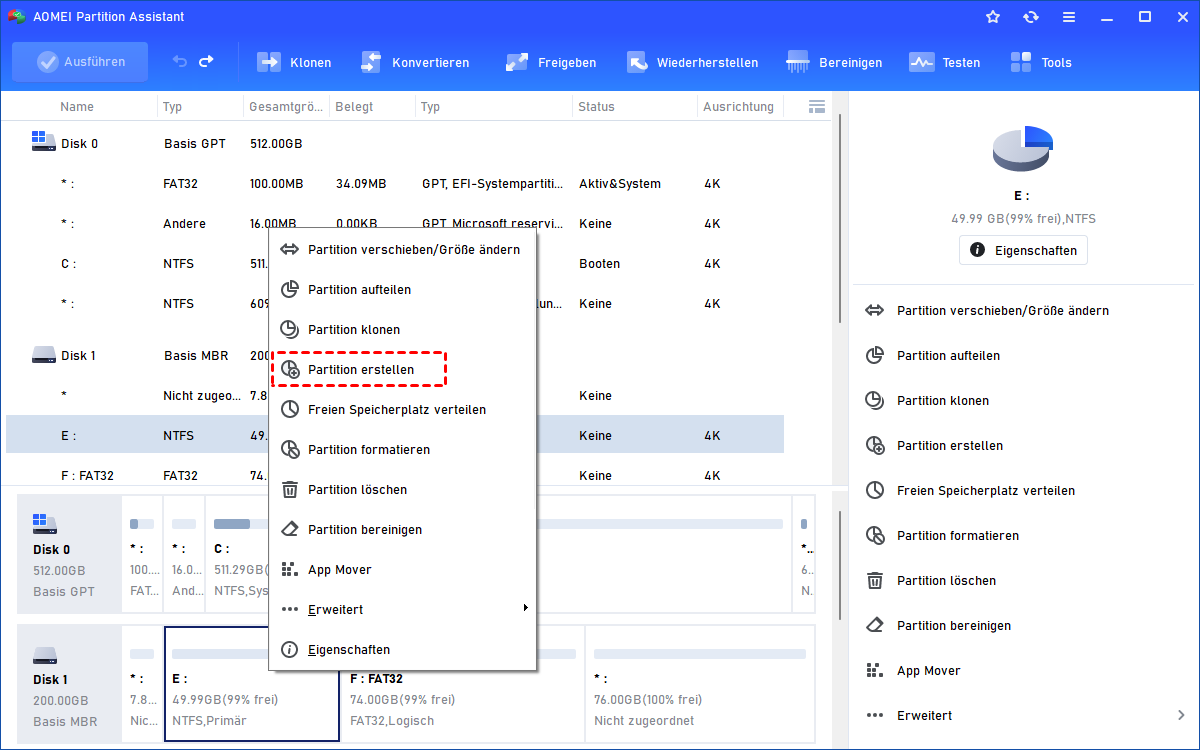
Task: Select the C: NTFS partition row
Action: click(395, 264)
